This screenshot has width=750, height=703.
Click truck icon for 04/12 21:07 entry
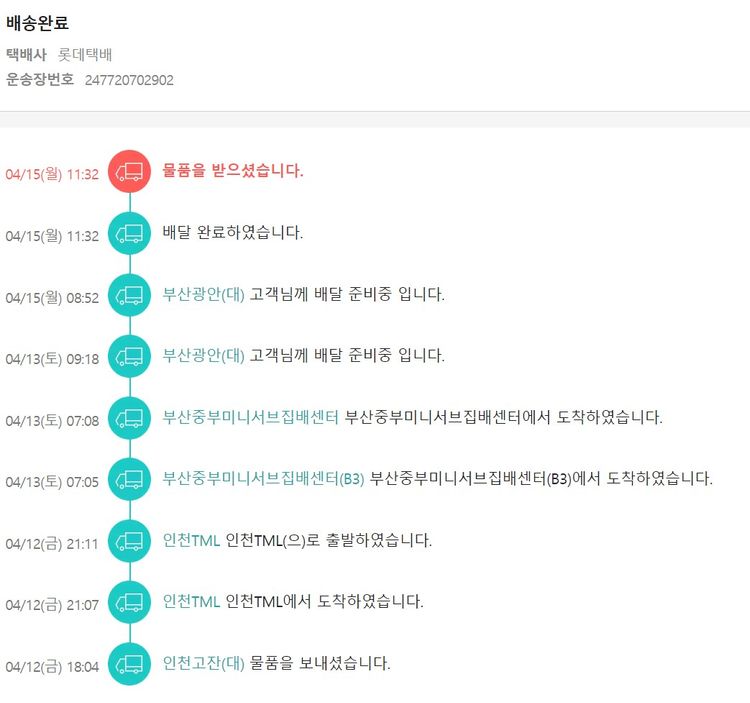pos(129,602)
